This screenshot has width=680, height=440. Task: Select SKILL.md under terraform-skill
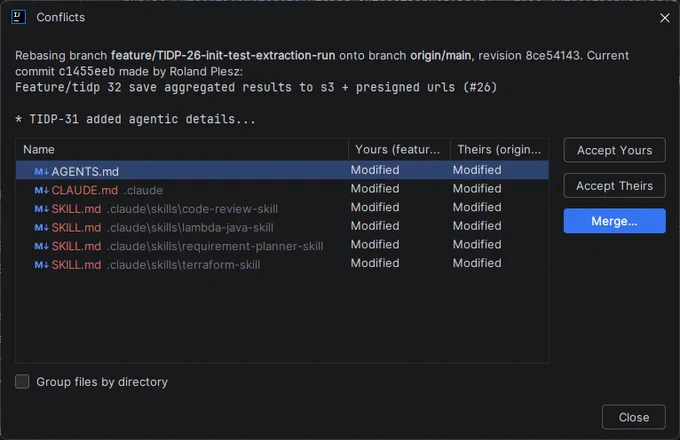(x=282, y=264)
